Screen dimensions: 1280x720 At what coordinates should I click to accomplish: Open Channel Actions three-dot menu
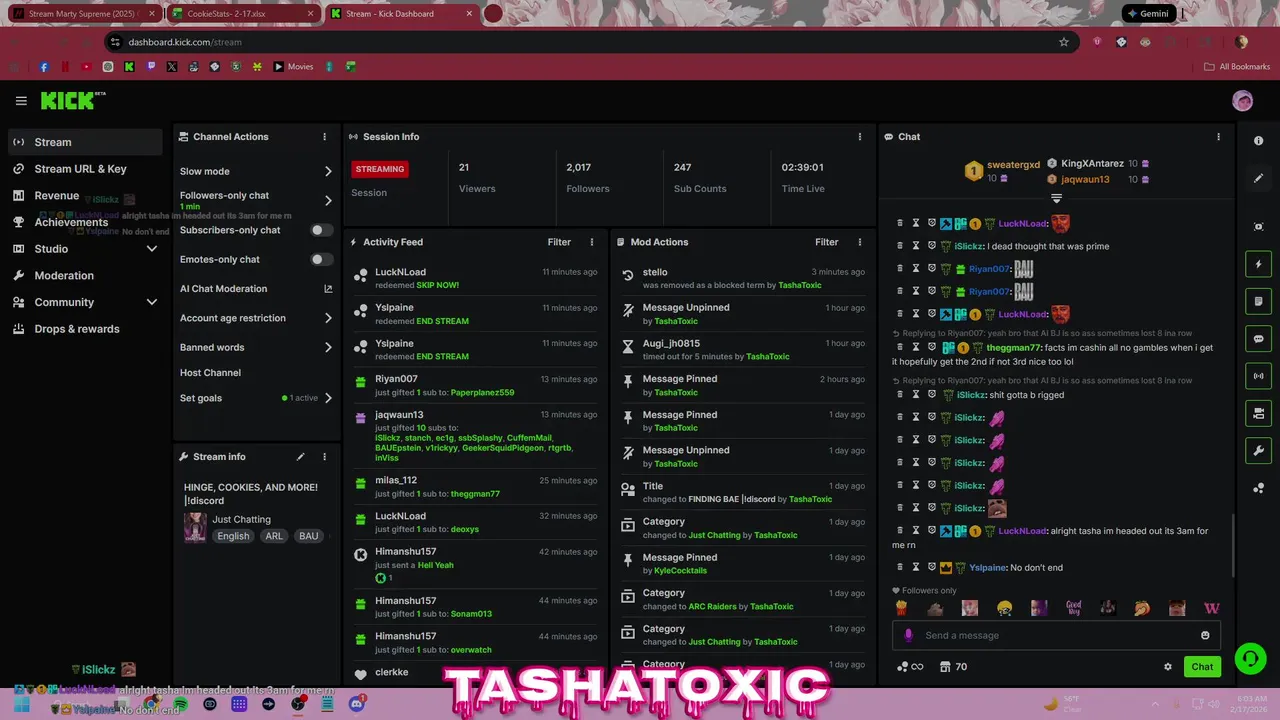(x=324, y=137)
